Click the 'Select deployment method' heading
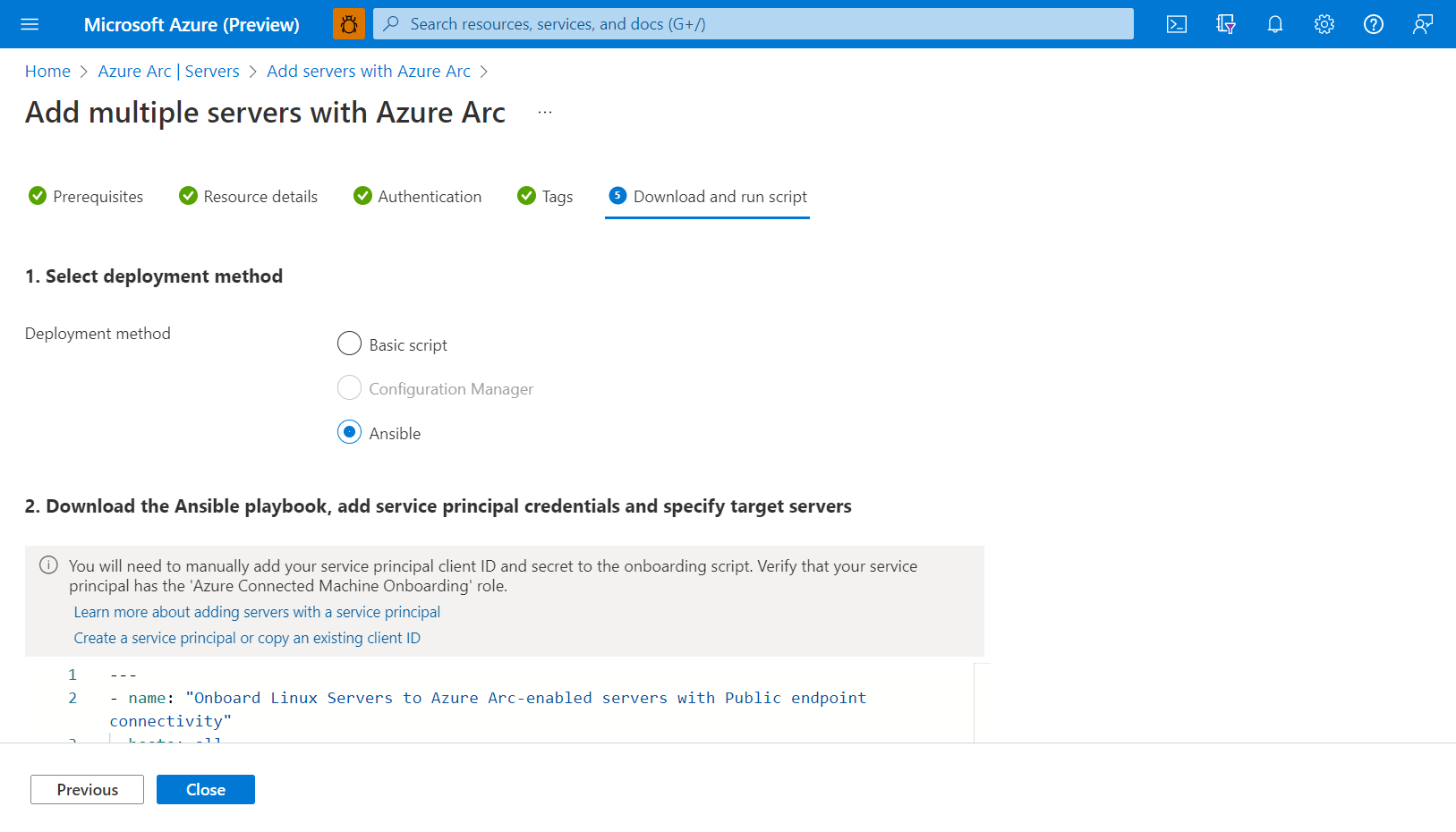 click(154, 276)
